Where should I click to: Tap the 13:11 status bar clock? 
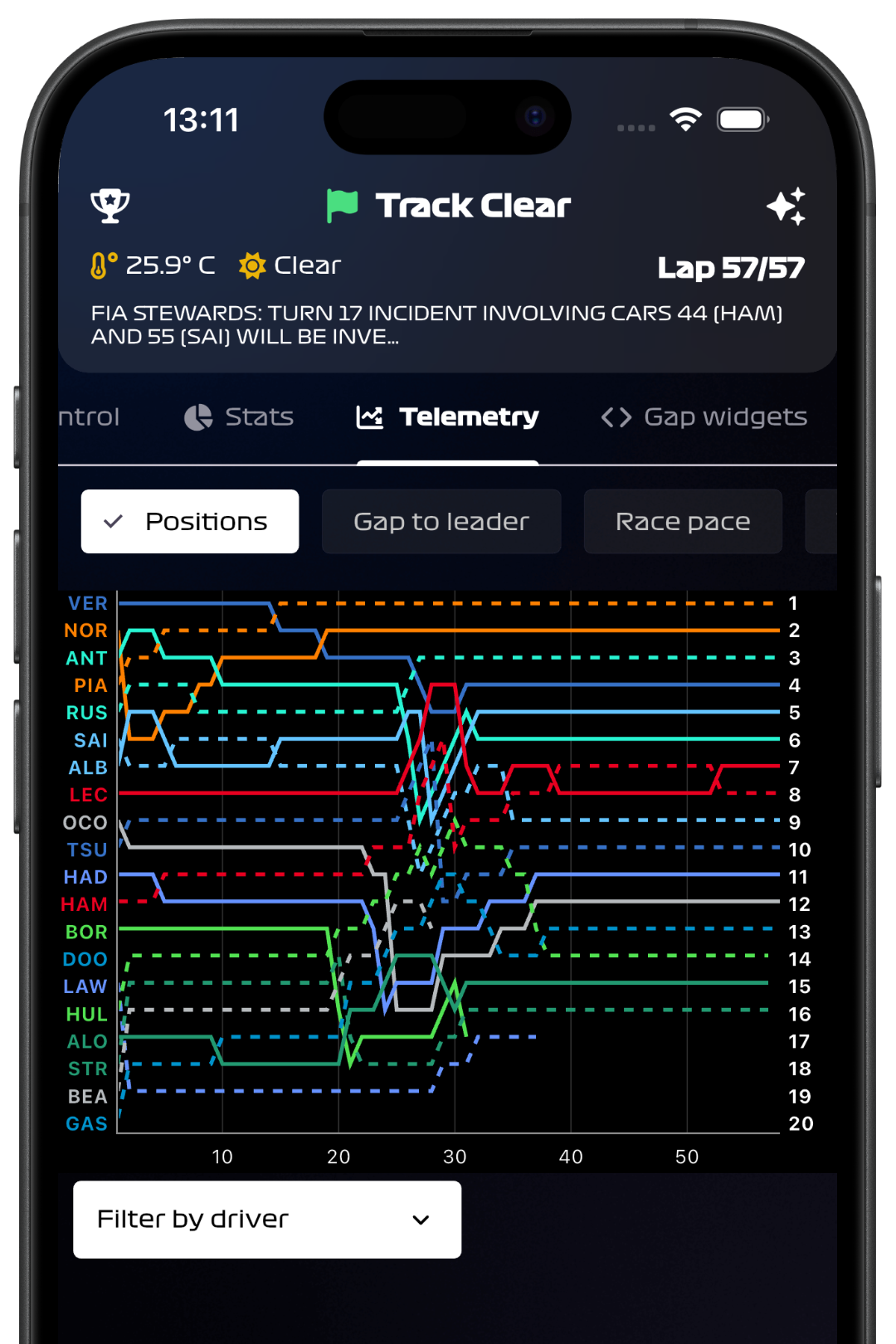(201, 120)
